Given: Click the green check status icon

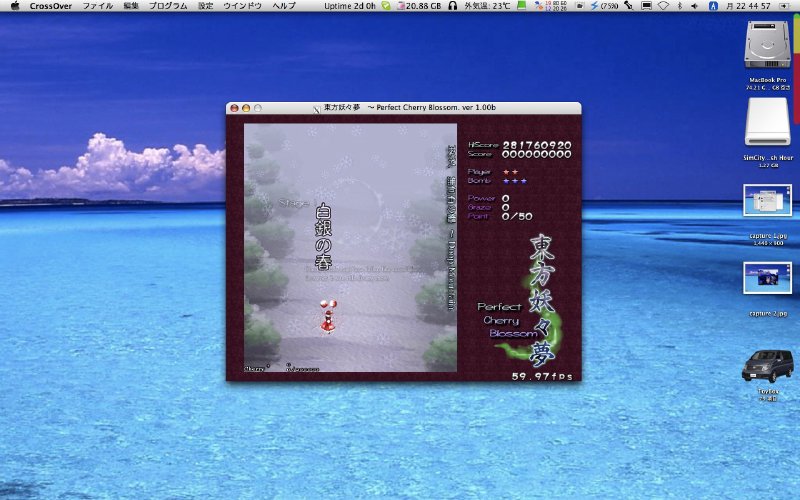Looking at the screenshot, I should (386, 6).
